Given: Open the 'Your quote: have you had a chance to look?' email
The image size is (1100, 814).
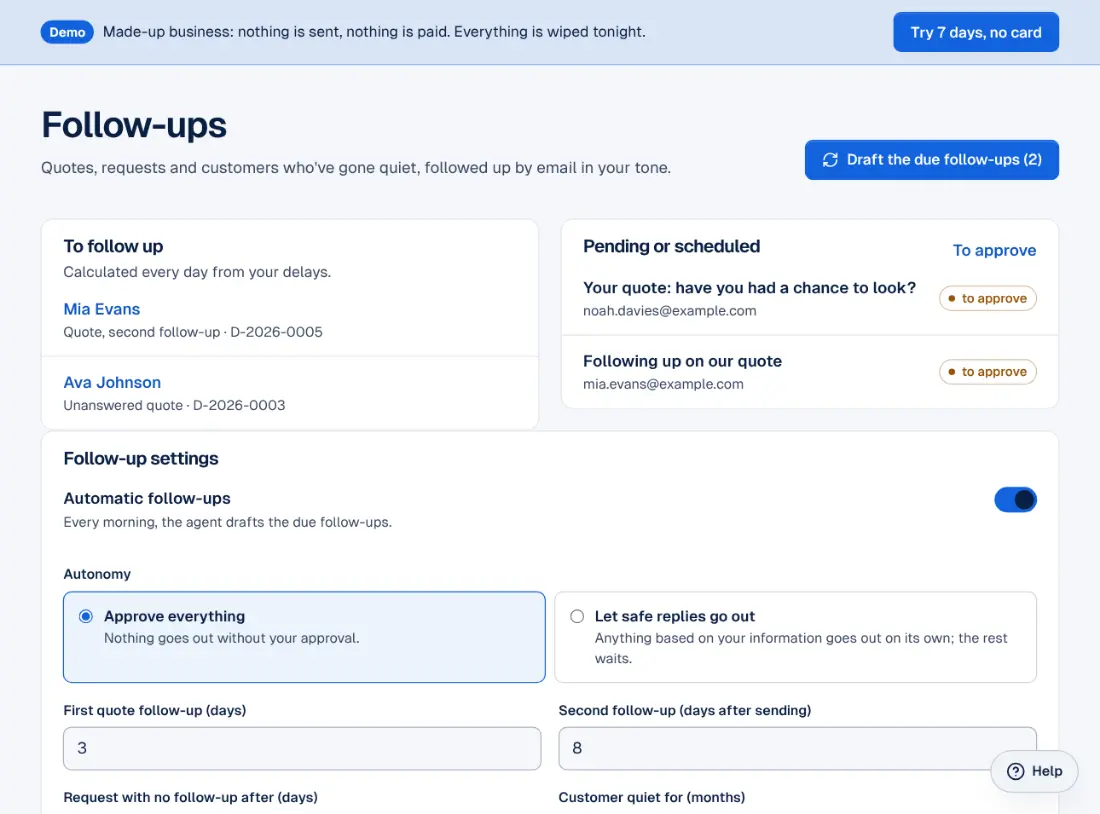Looking at the screenshot, I should [749, 288].
